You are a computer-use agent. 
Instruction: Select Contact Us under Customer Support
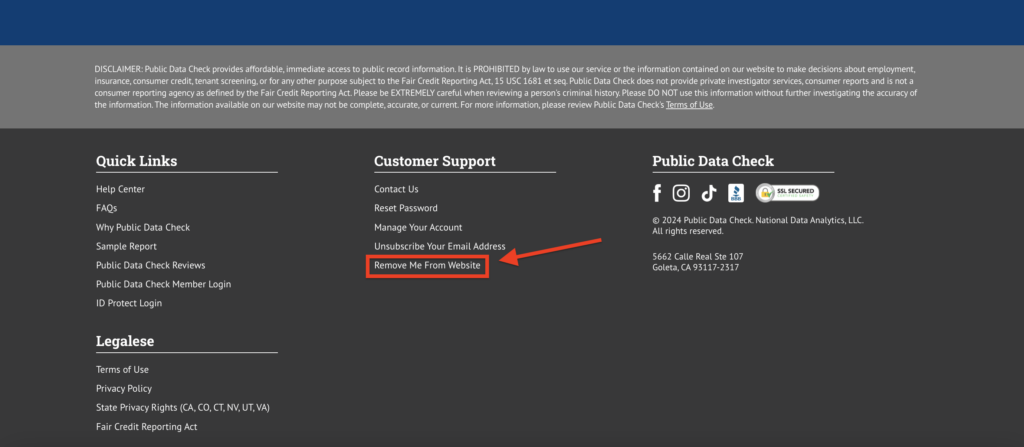tap(396, 189)
